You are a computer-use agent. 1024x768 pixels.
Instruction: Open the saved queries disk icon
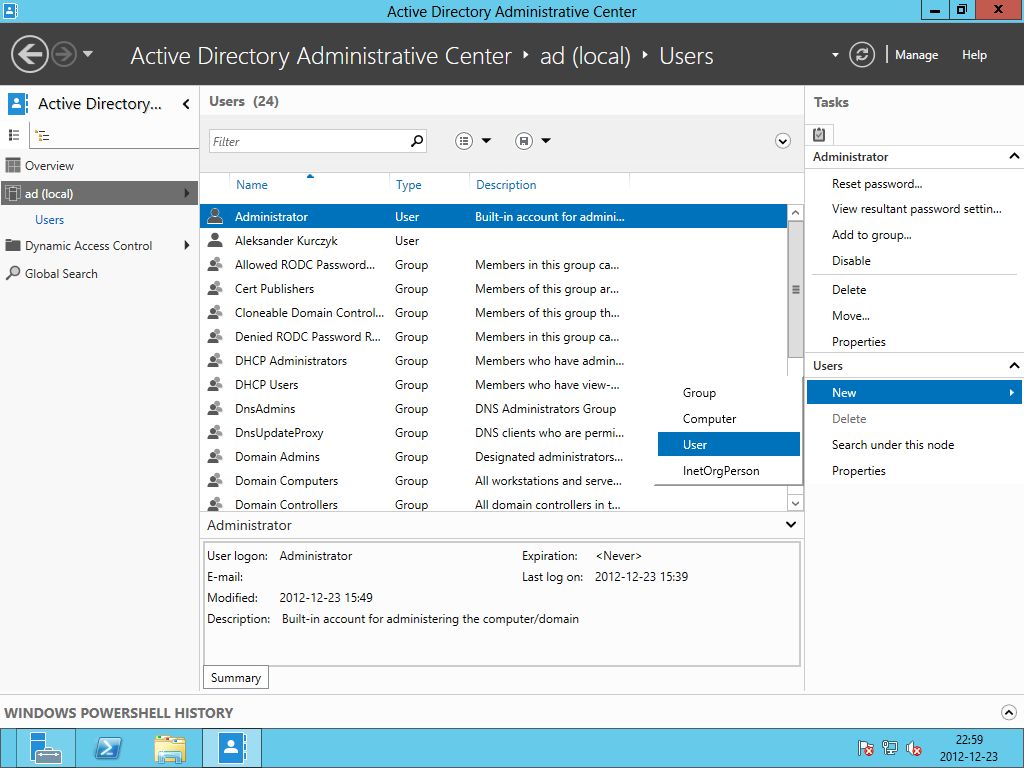click(x=524, y=141)
